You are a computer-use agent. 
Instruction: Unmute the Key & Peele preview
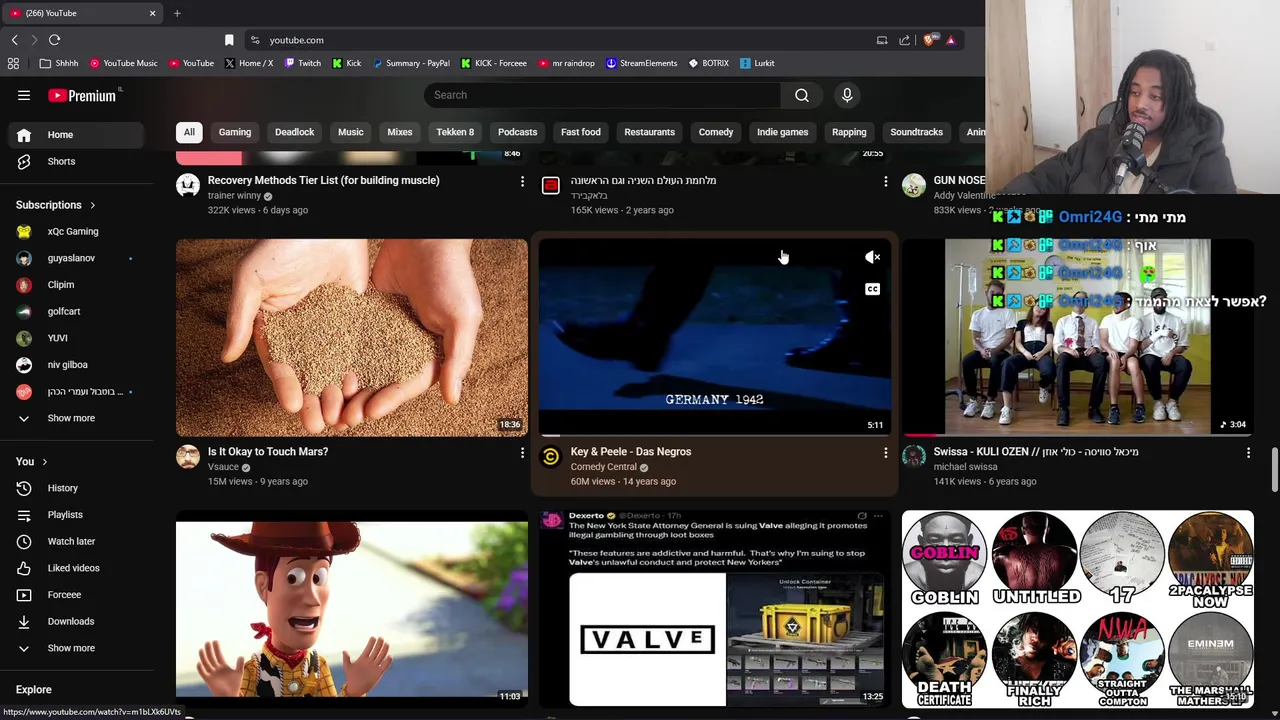tap(873, 257)
